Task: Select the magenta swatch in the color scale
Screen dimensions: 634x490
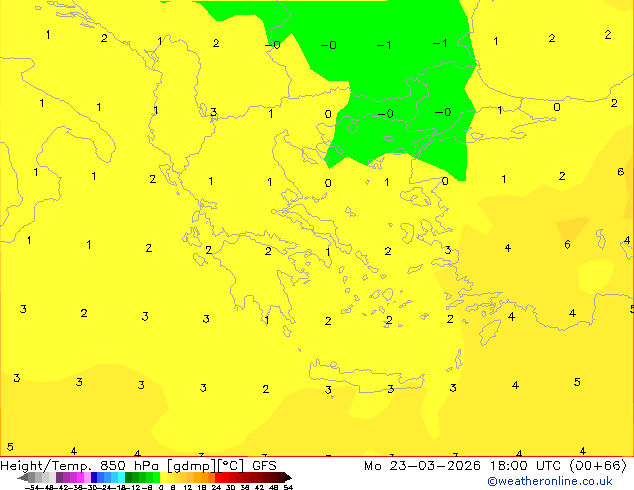Action: click(80, 477)
